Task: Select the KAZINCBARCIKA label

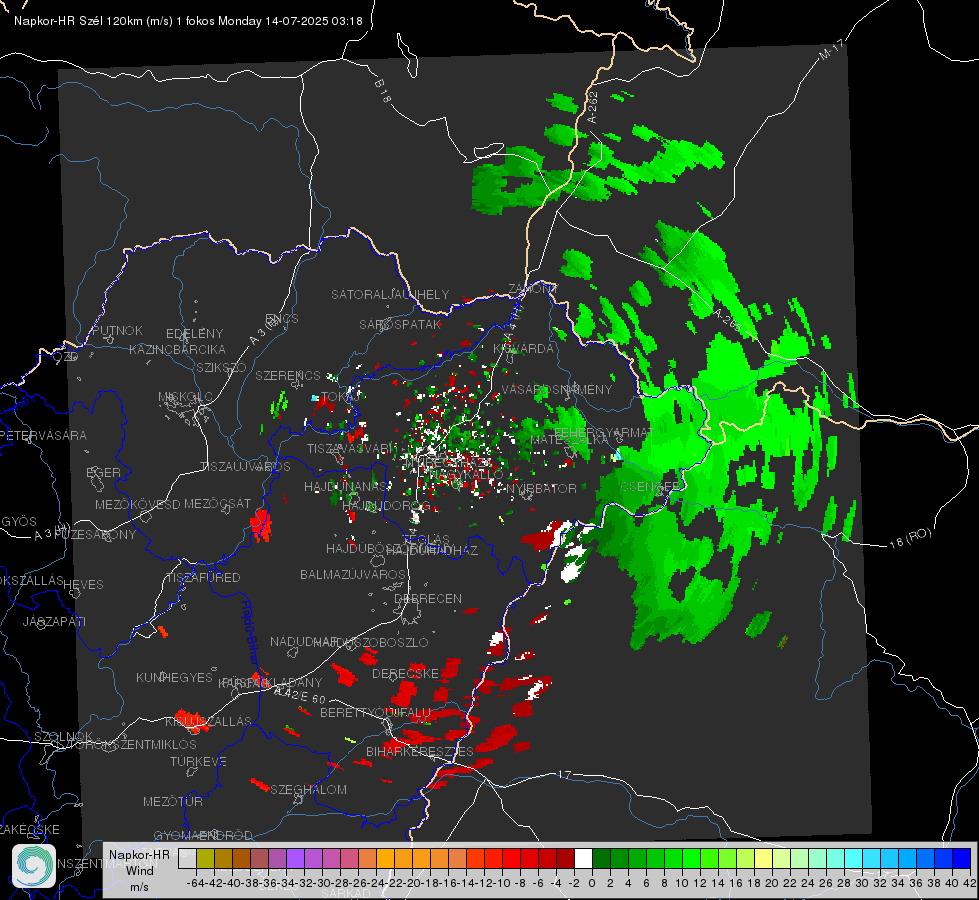Action: pos(177,349)
